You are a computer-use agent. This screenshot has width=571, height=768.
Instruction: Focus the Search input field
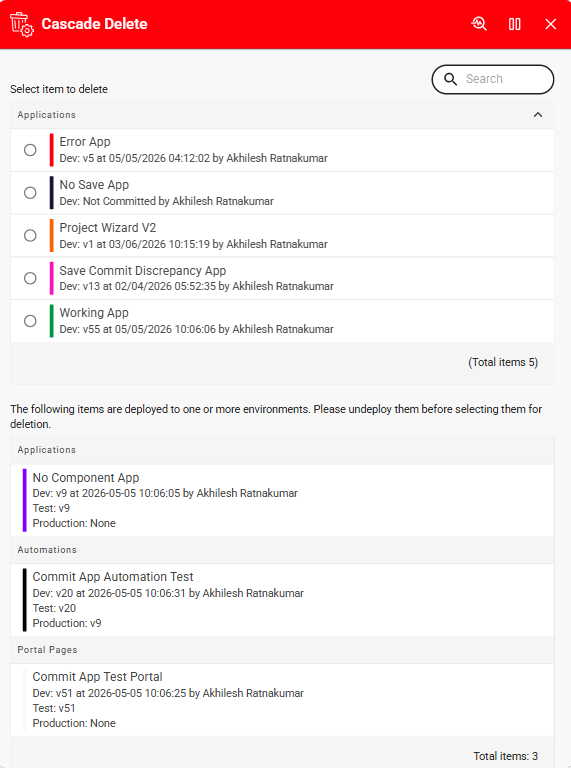493,79
